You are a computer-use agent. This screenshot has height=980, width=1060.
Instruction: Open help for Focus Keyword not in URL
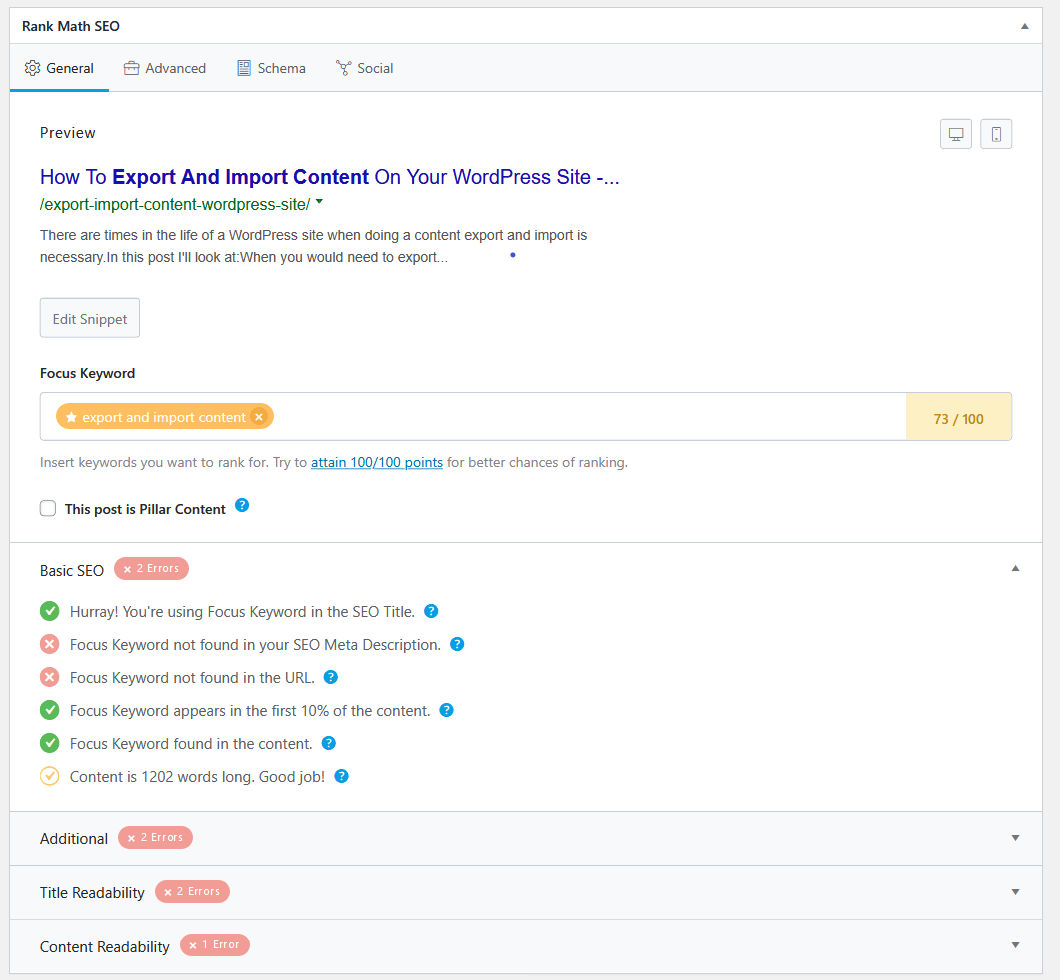pos(330,677)
